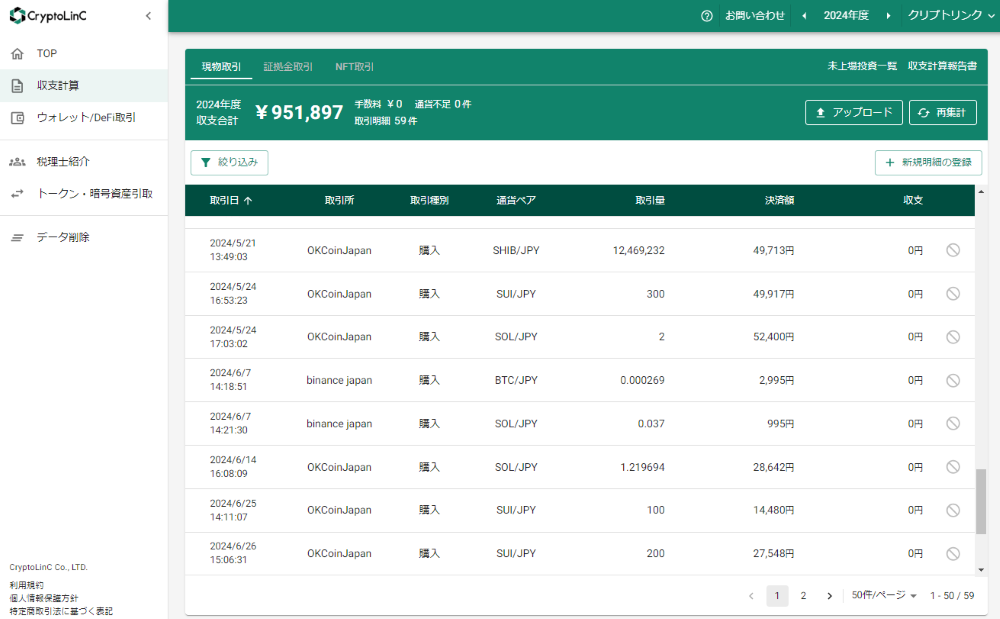Screen dimensions: 1000x619
Task: Go to the next page arrow in pagination
Action: pyautogui.click(x=829, y=596)
